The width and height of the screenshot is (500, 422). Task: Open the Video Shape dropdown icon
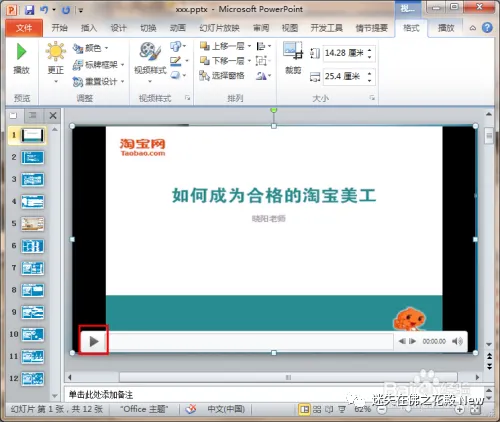[178, 46]
